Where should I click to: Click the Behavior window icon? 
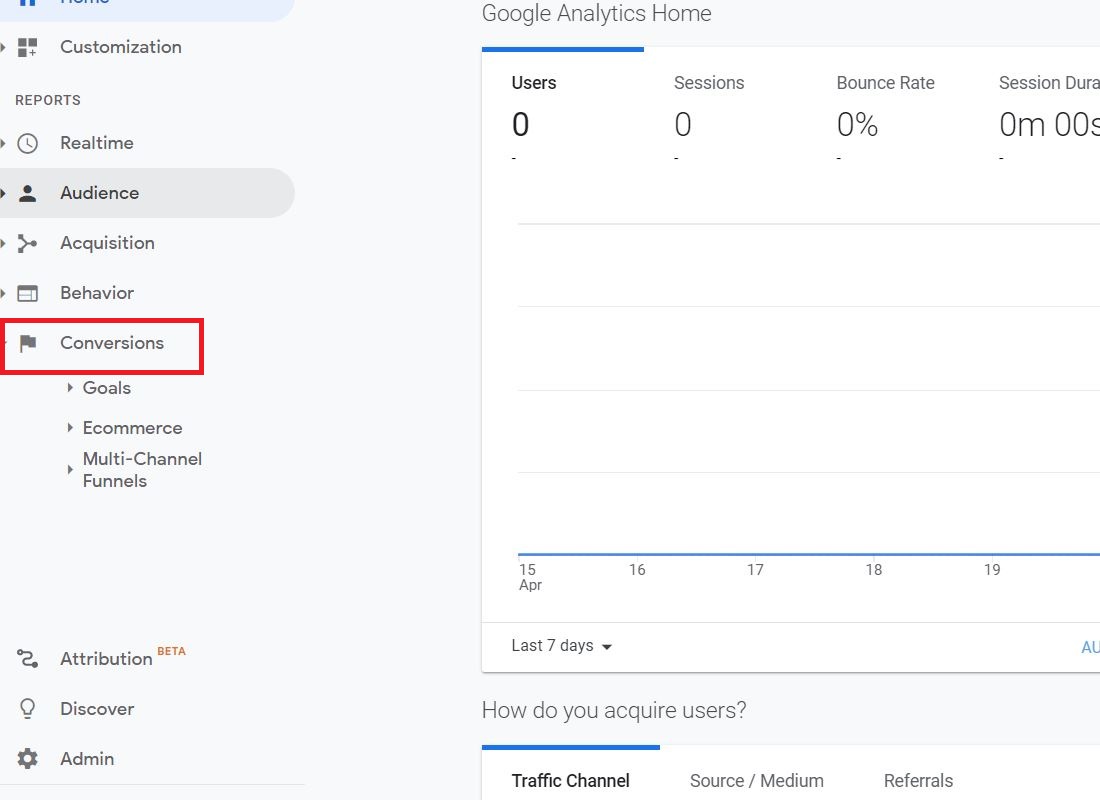pyautogui.click(x=28, y=293)
